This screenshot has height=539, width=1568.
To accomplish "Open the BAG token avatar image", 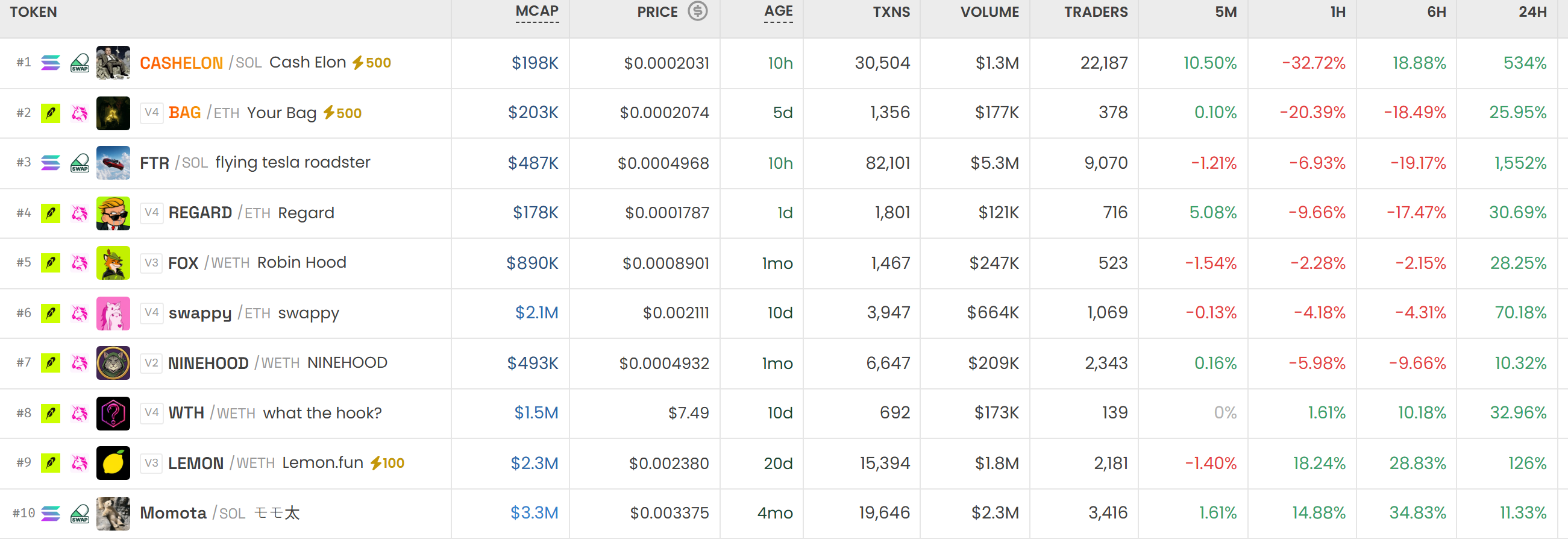I will pyautogui.click(x=113, y=113).
